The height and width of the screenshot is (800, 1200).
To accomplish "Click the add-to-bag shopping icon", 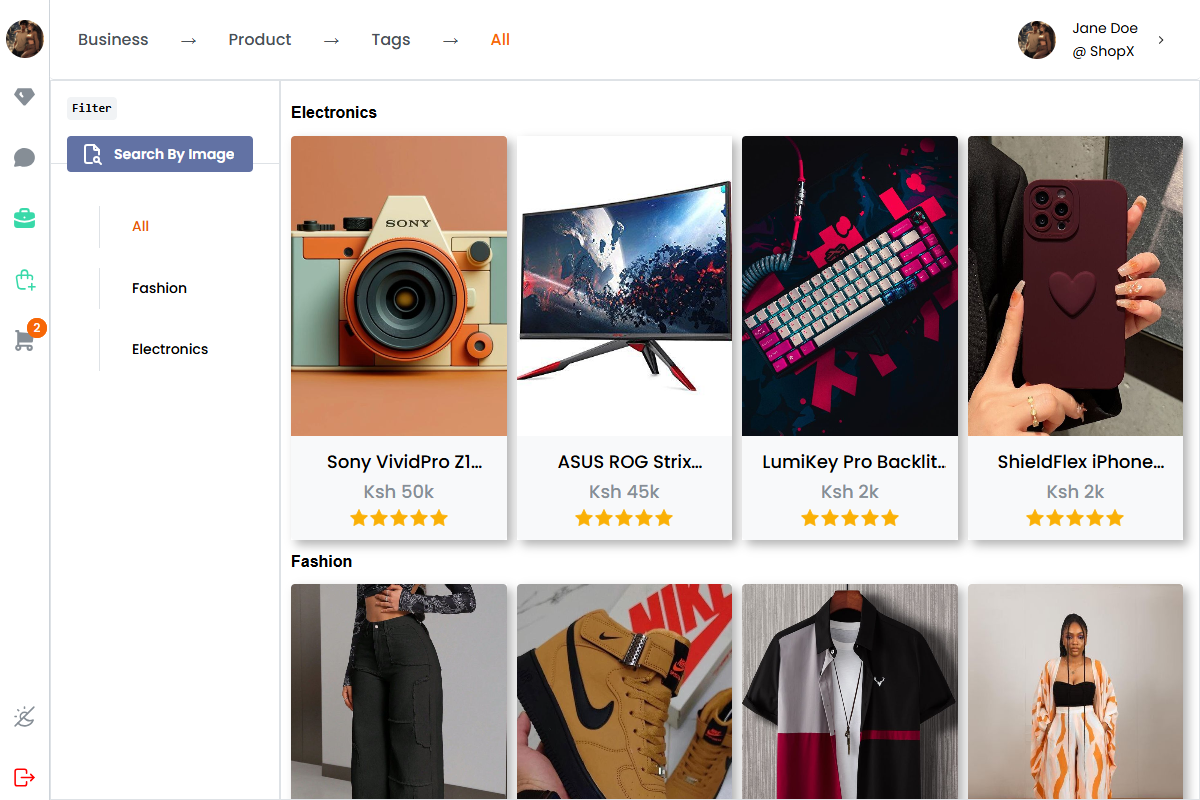I will (25, 280).
